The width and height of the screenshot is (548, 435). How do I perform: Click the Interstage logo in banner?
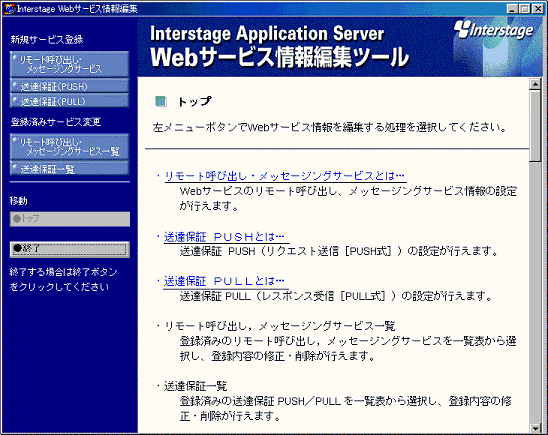click(x=494, y=30)
